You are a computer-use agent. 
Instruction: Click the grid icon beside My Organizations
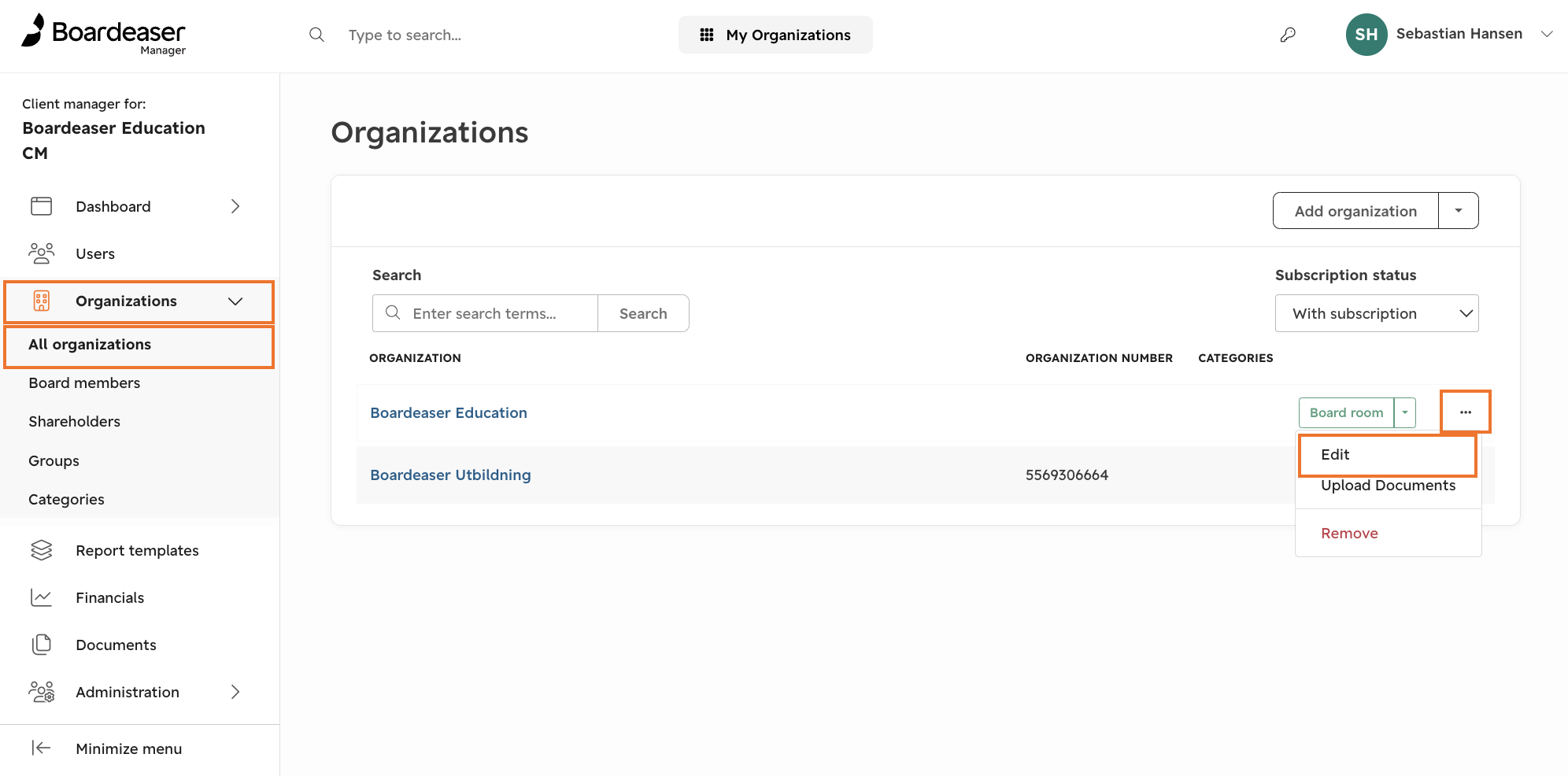click(707, 35)
